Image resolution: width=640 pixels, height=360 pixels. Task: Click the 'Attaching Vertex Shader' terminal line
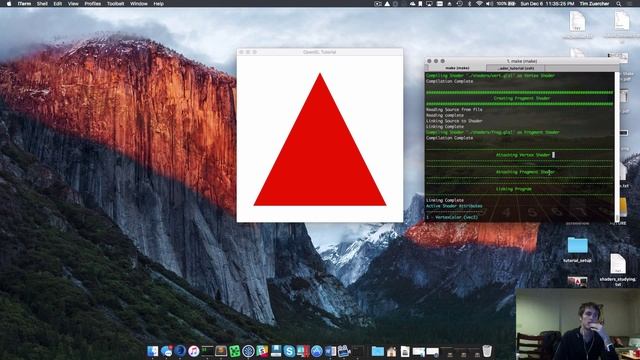523,155
